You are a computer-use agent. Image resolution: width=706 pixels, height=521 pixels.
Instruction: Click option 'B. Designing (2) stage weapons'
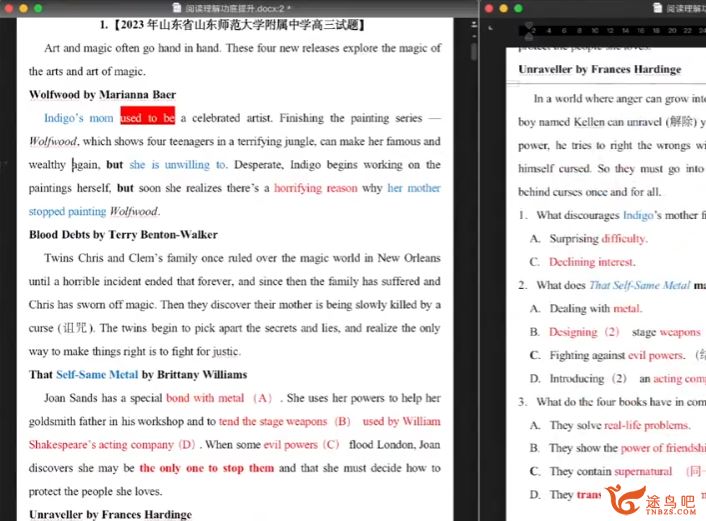coord(615,332)
